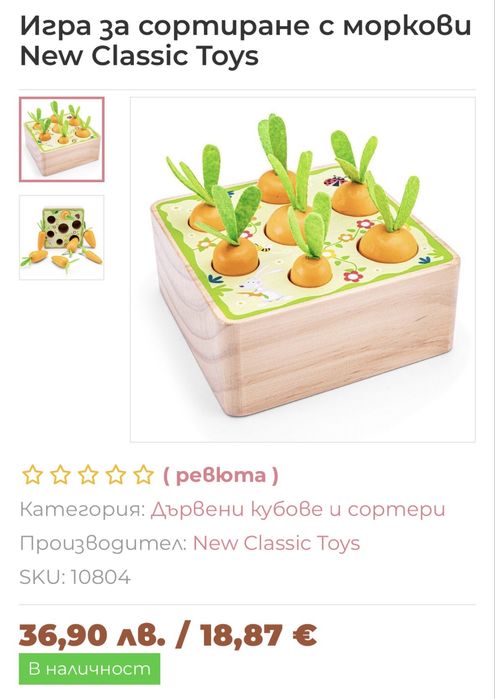
Task: Click the SKU number 10804
Action: coord(101,577)
